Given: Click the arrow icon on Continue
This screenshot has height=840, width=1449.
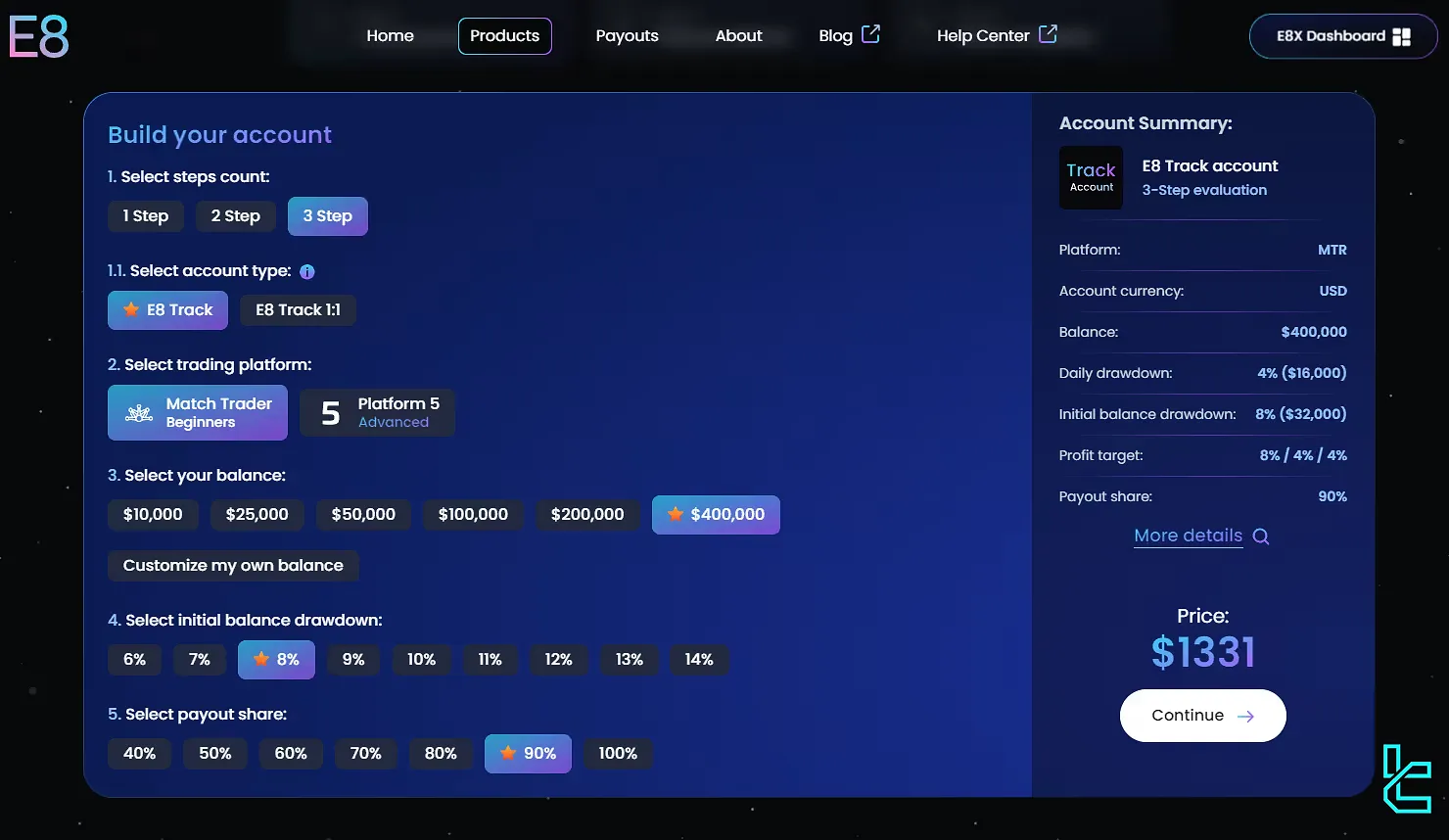Looking at the screenshot, I should pos(1245,716).
